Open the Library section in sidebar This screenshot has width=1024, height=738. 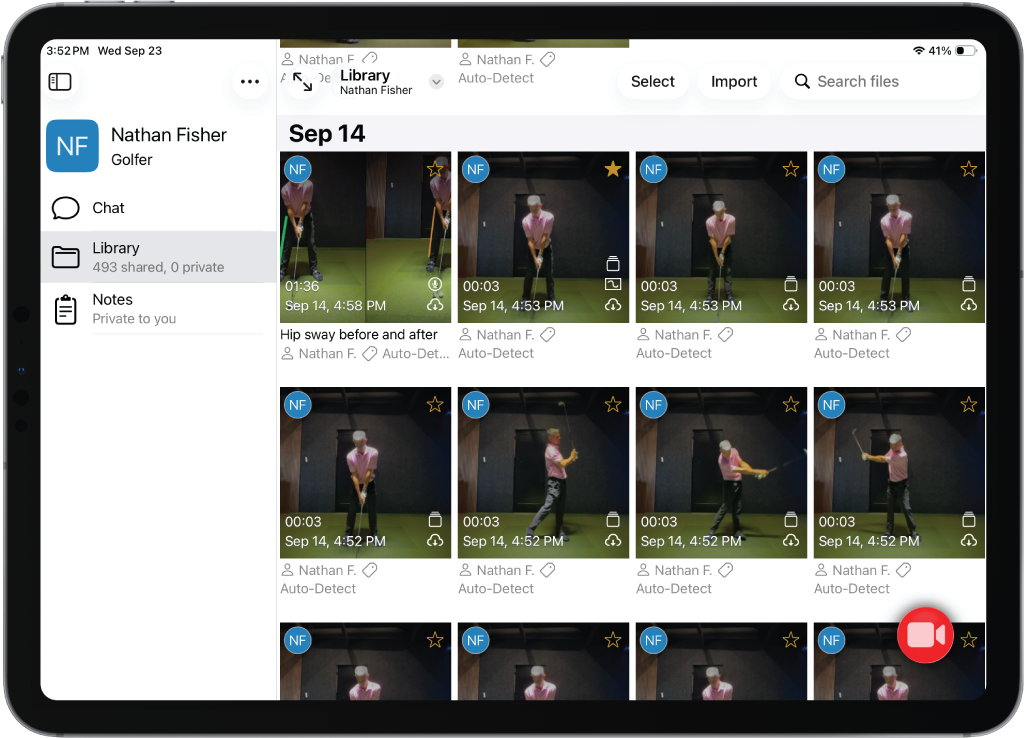pyautogui.click(x=158, y=257)
